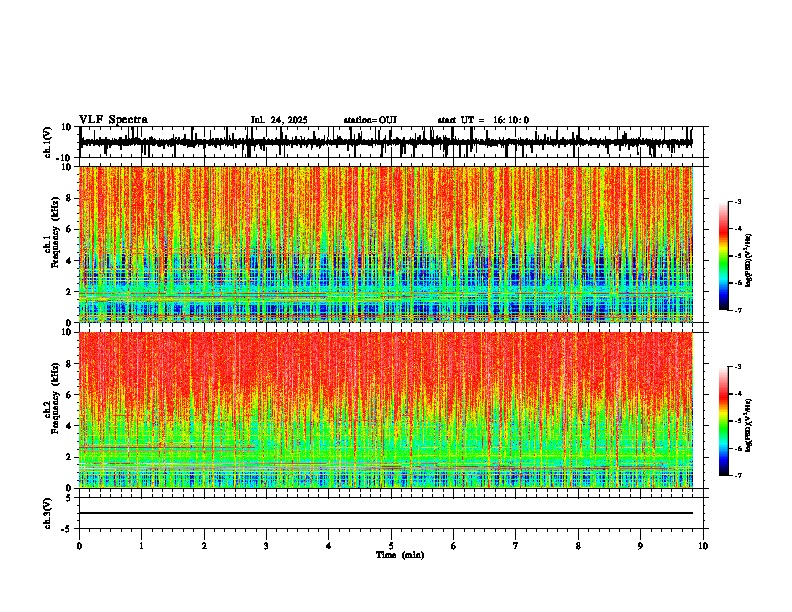The width and height of the screenshot is (792, 612).
Task: Click the ch.1 color scale bar
Action: pyautogui.click(x=723, y=256)
